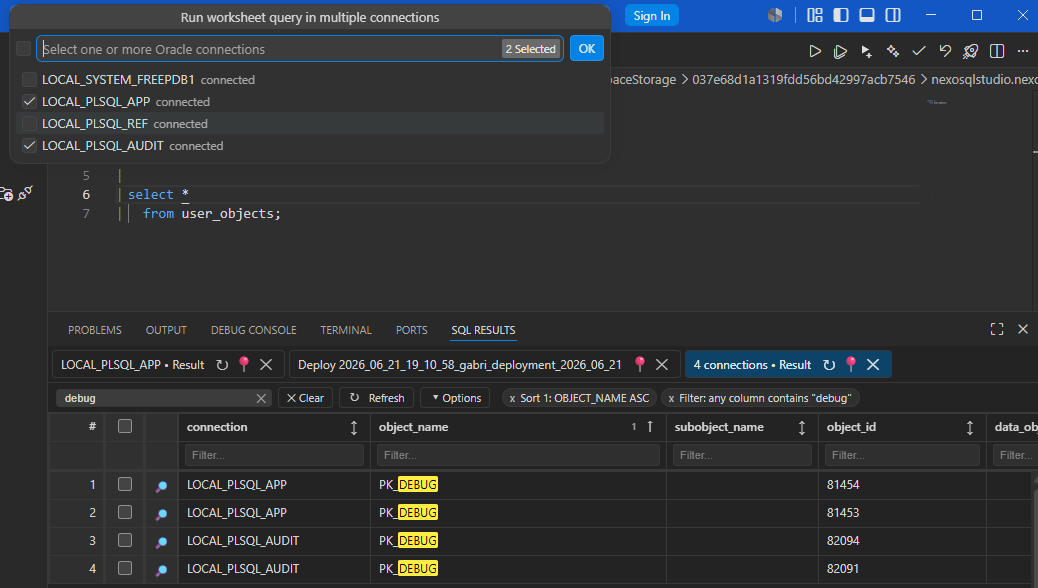The width and height of the screenshot is (1038, 588).
Task: Close the Deploy 2026_06_21 result tab
Action: pyautogui.click(x=661, y=365)
